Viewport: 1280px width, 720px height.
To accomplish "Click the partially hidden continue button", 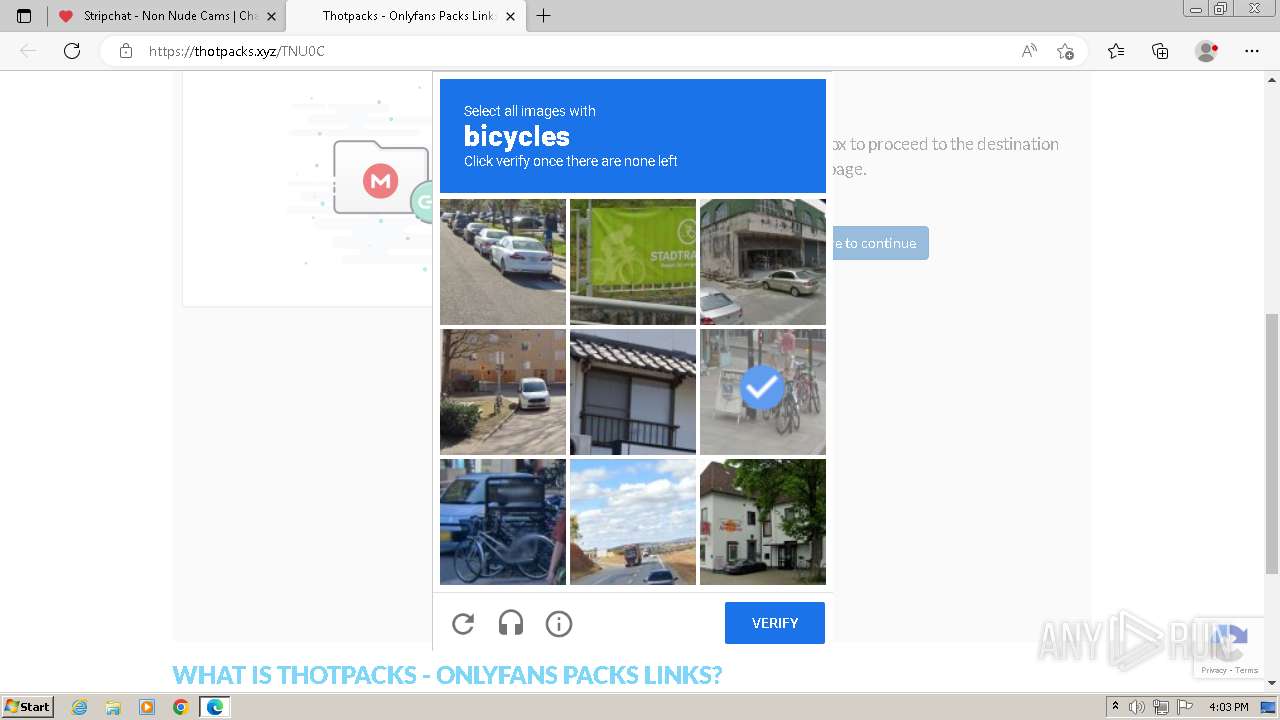I will click(x=879, y=243).
